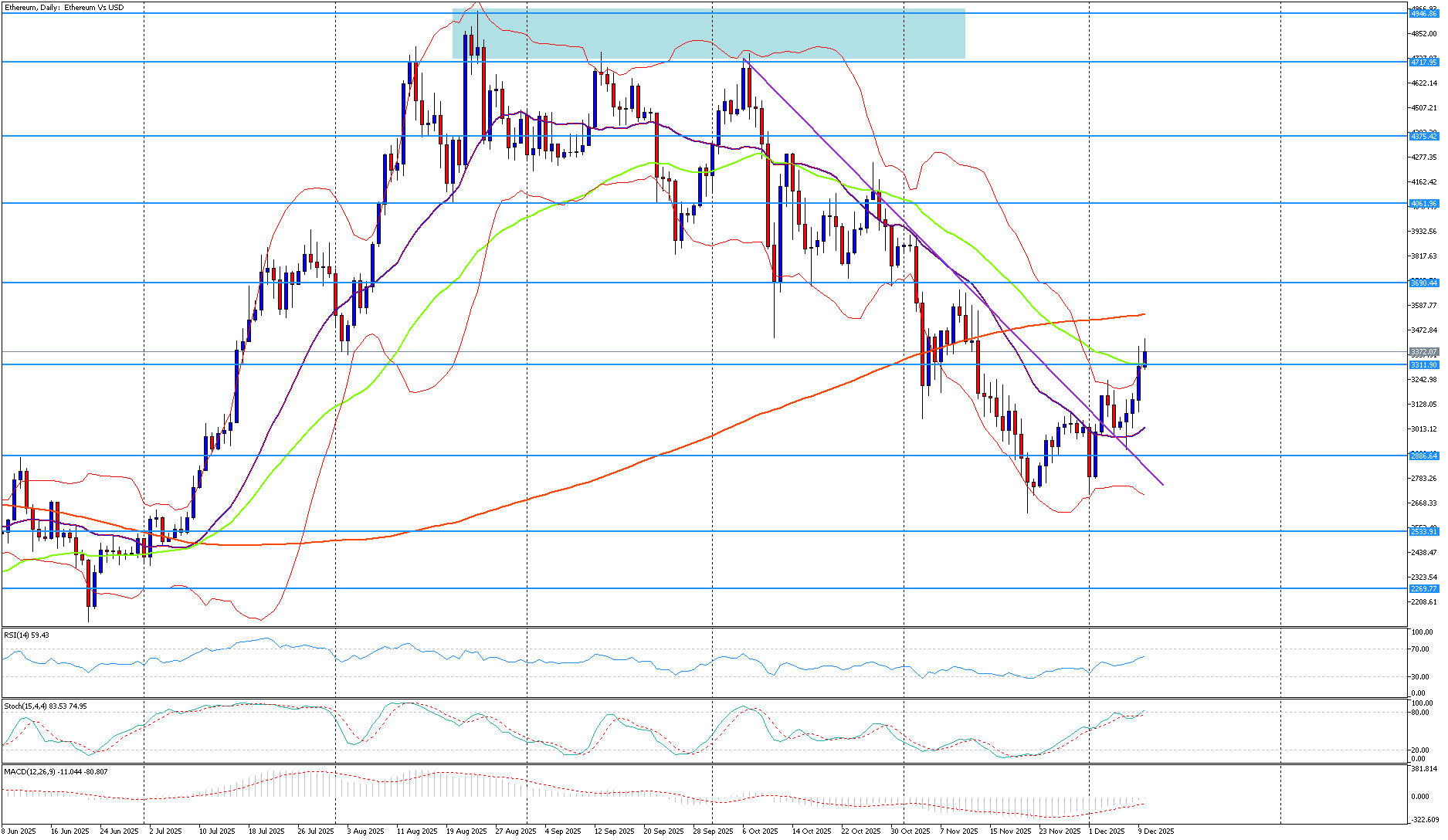Click the 2323.54 price axis value
1448x840 pixels.
click(x=1424, y=577)
